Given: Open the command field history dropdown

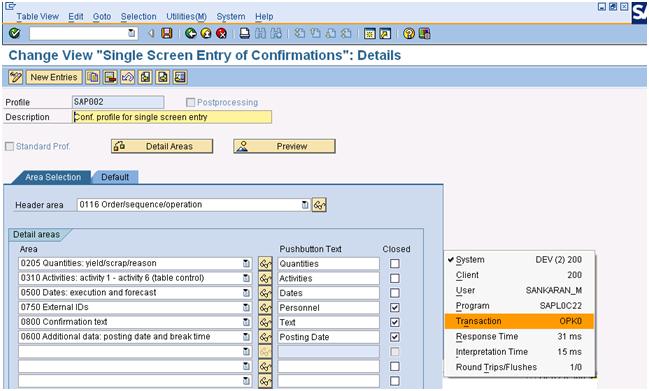Looking at the screenshot, I should coord(132,33).
